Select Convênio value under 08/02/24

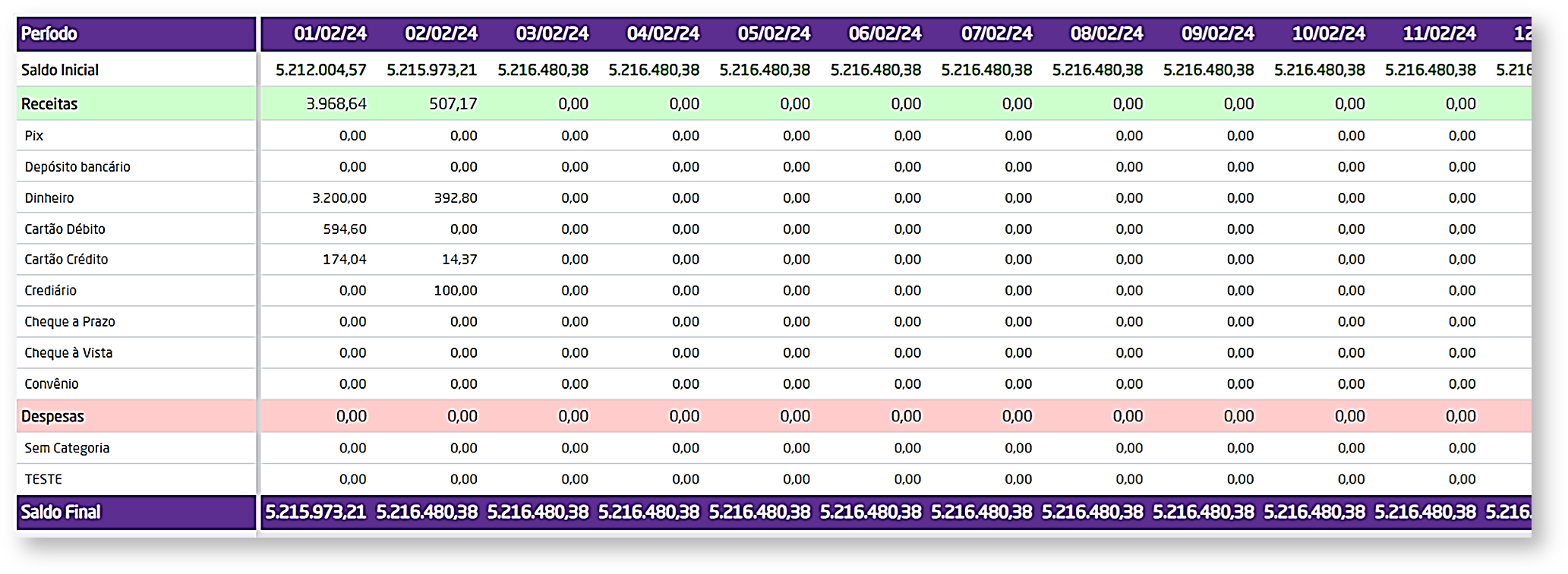(1129, 384)
